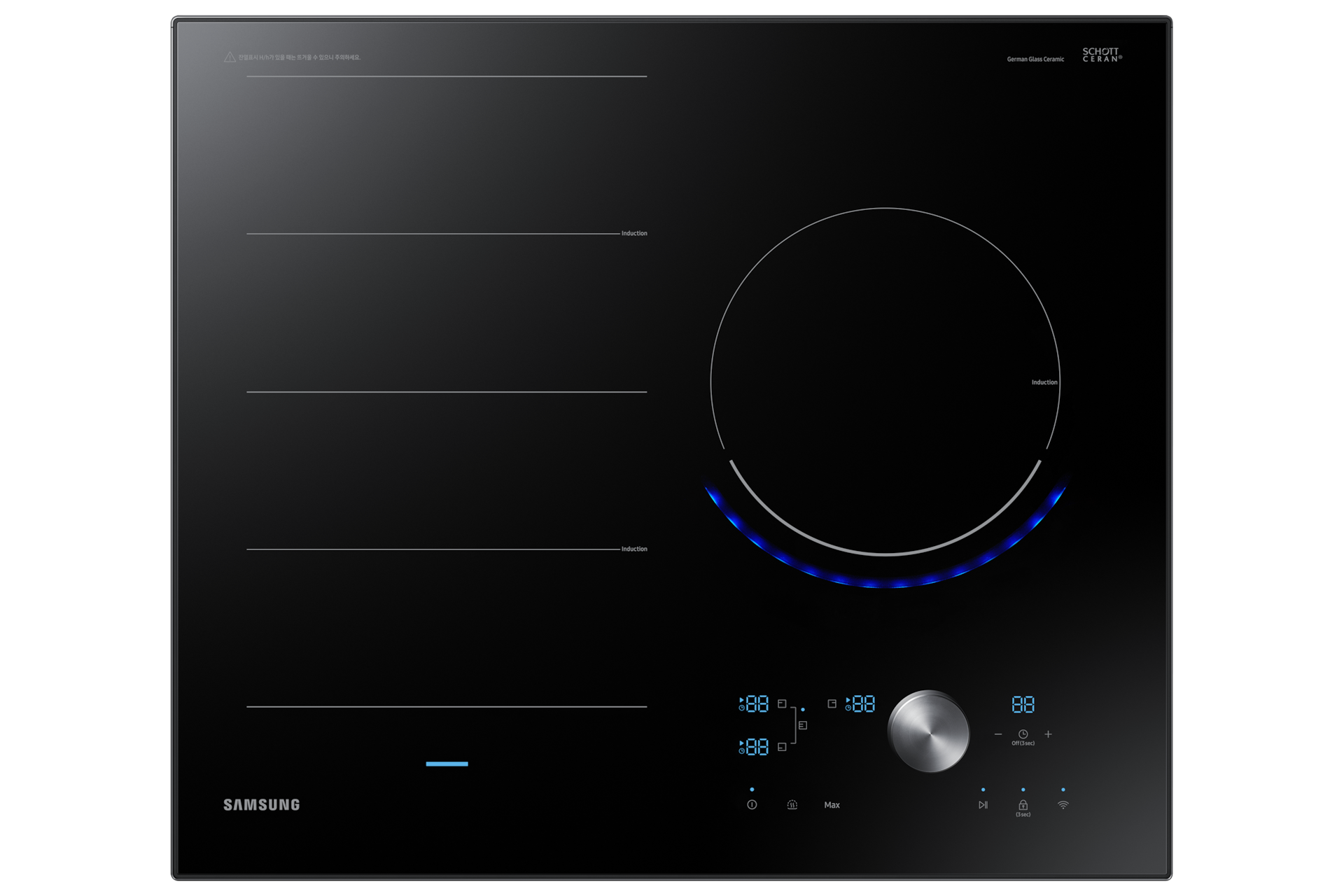This screenshot has height=896, width=1344.
Task: Tap the power on/off icon
Action: tap(752, 805)
